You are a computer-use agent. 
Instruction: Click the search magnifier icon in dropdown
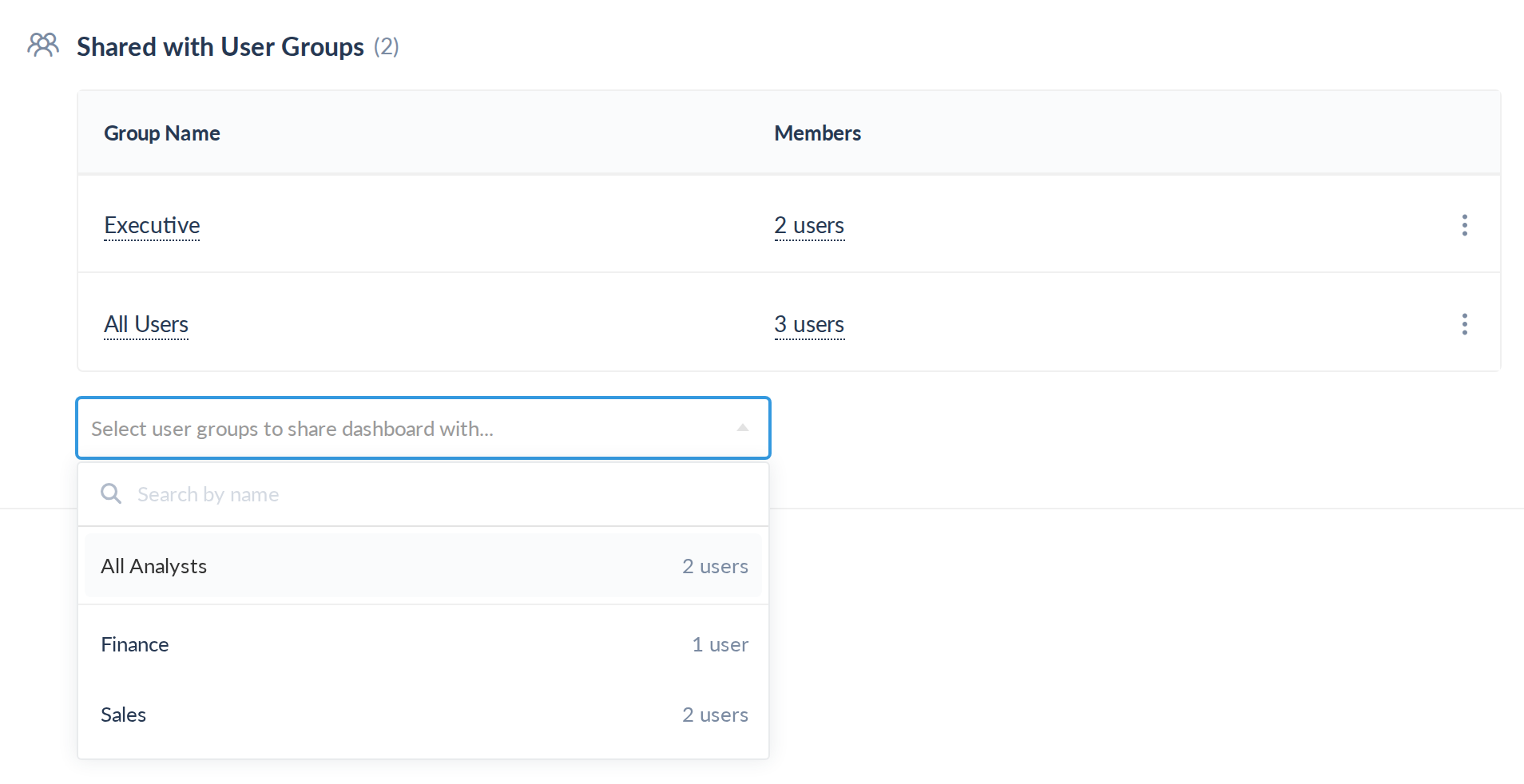coord(111,493)
